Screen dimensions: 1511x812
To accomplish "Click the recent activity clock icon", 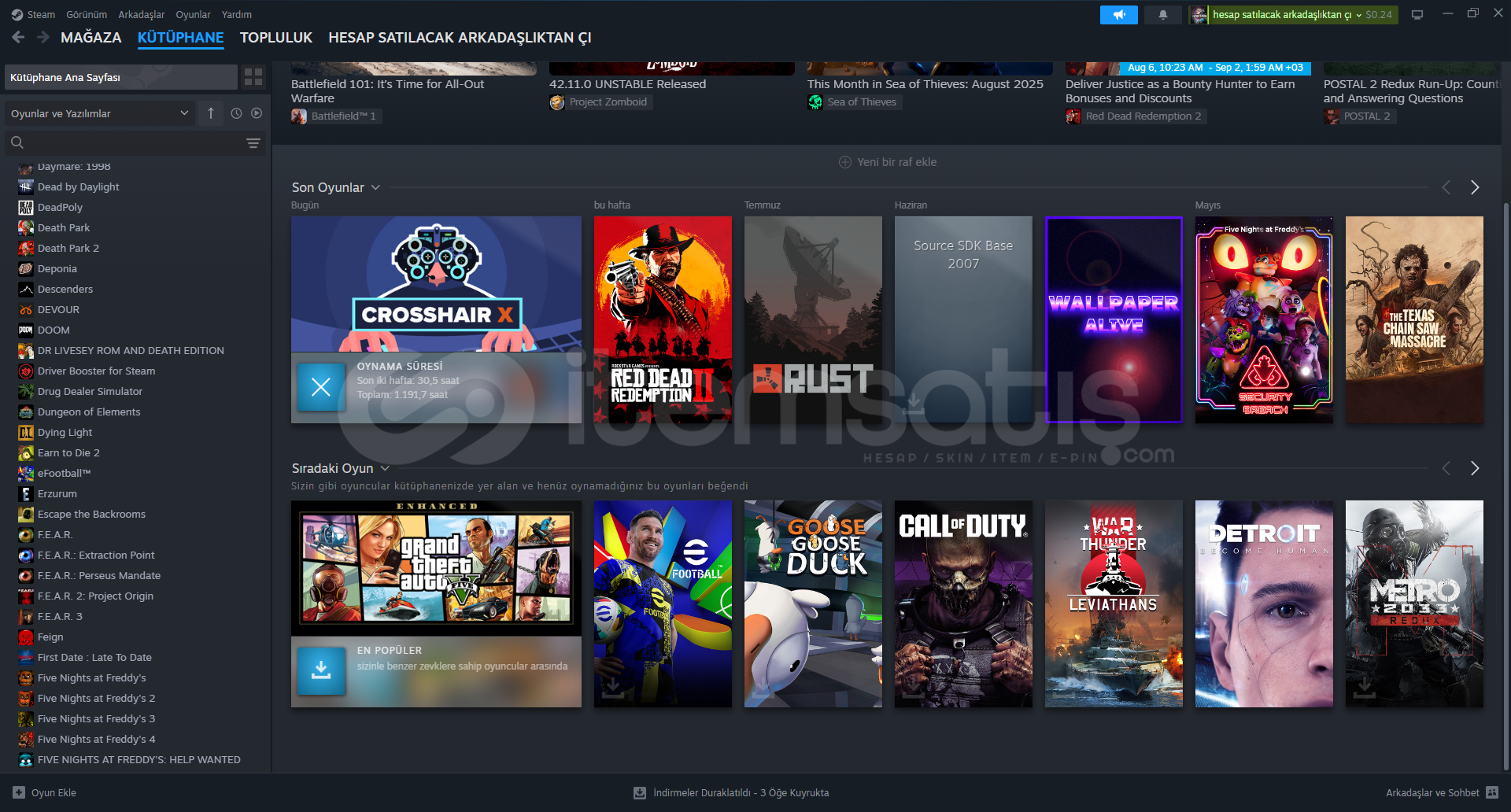I will (x=236, y=113).
